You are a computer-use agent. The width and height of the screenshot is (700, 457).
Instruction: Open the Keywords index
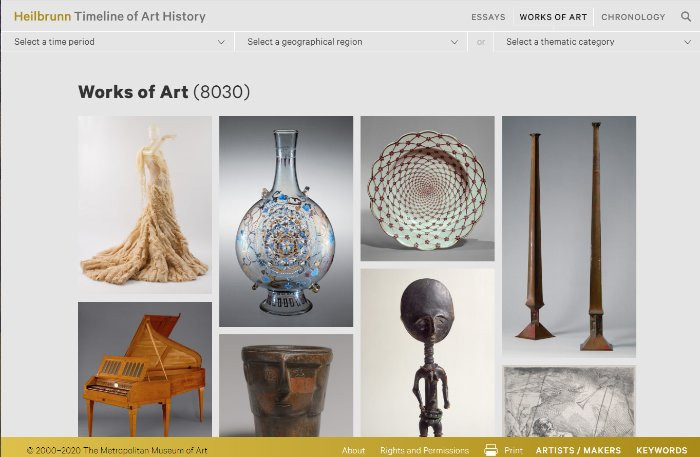click(662, 450)
